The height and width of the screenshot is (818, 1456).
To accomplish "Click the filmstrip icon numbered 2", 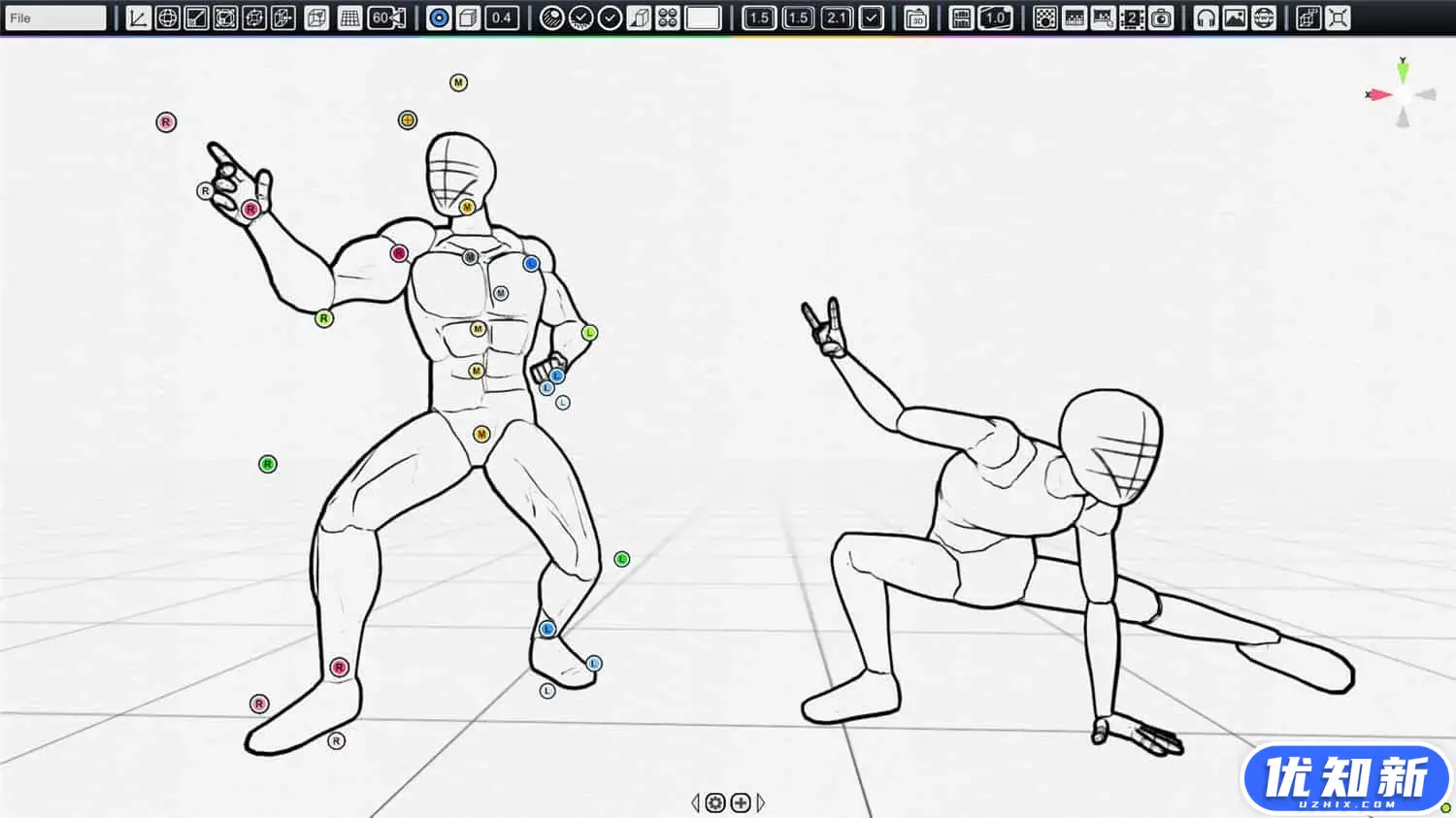I will [1132, 17].
